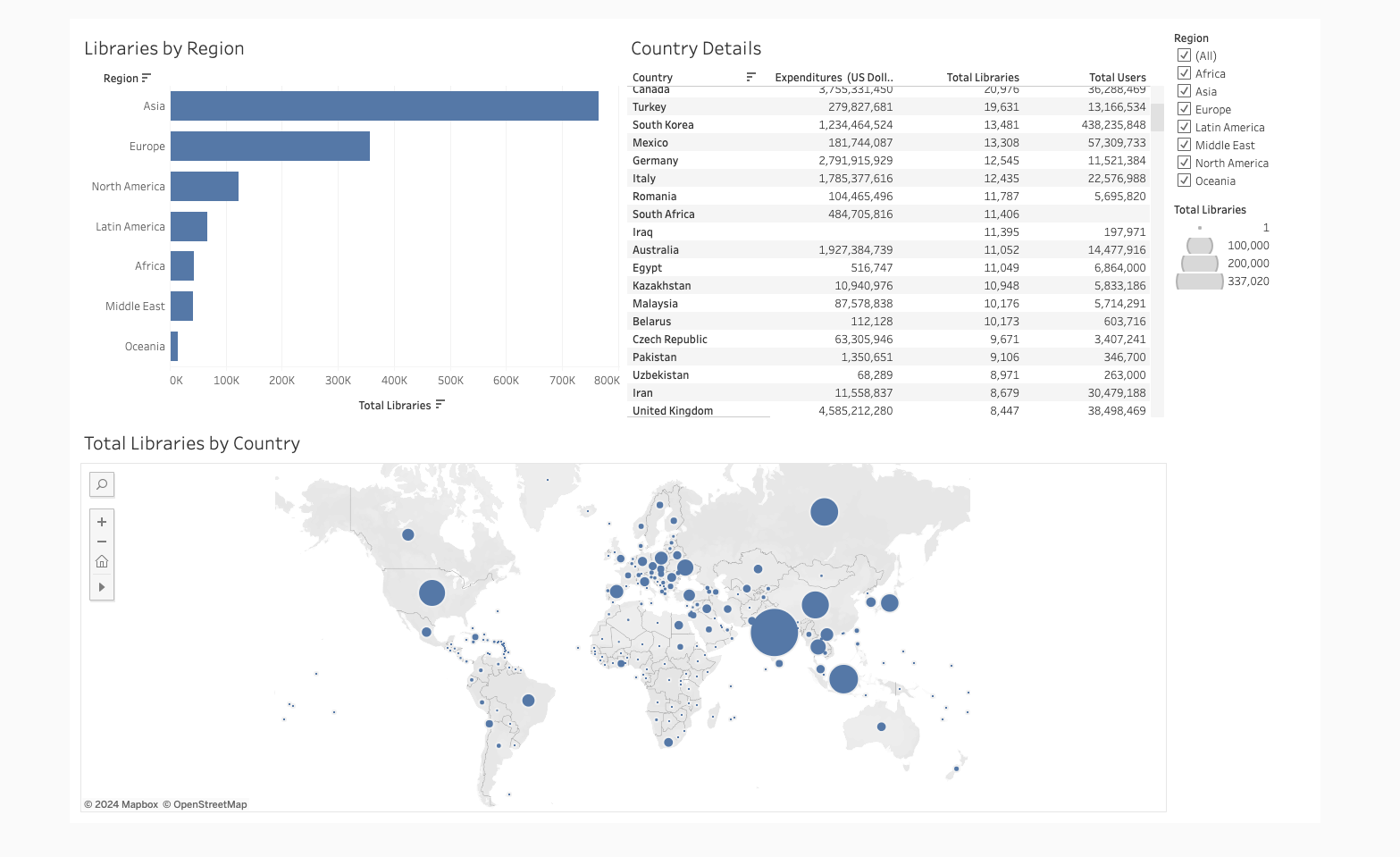Open the Mapbox attribution link
Screen dimensions: 1400x857
(122, 804)
